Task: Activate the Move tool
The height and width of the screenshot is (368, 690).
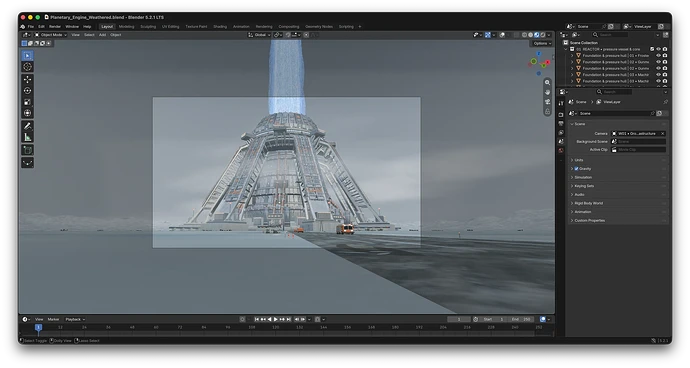Action: [27, 80]
